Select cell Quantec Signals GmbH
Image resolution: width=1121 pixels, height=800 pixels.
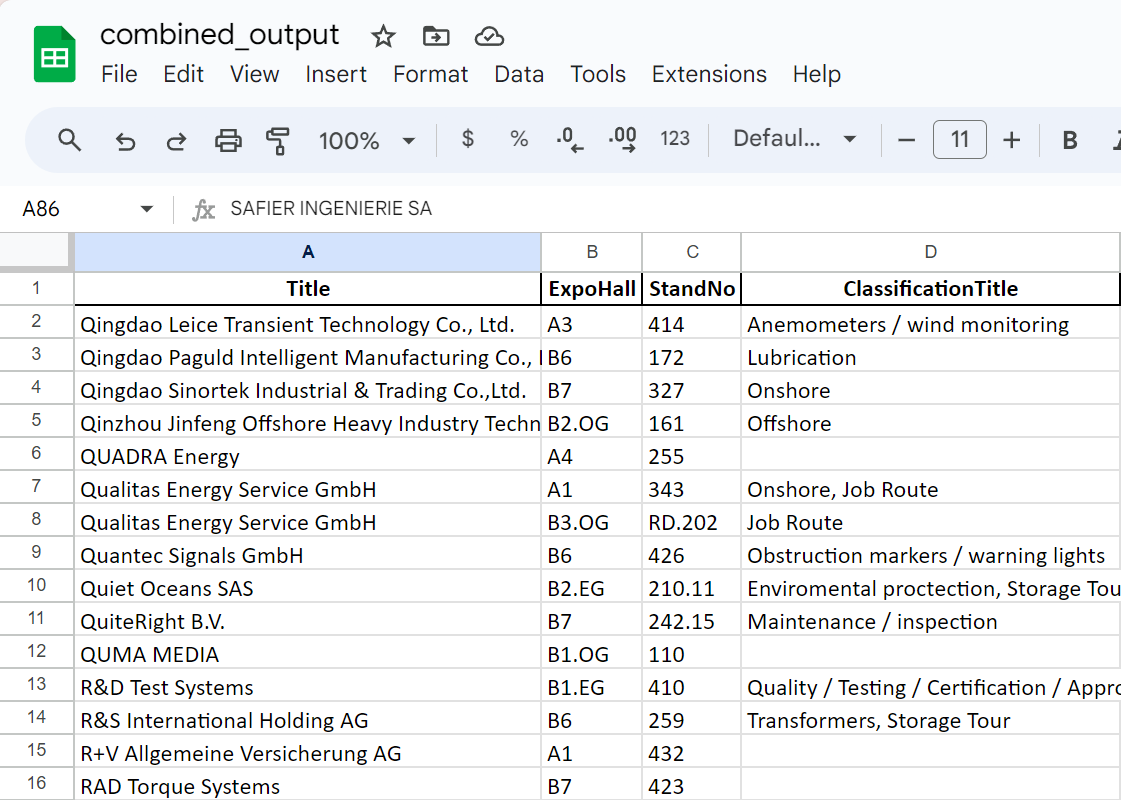tap(307, 555)
